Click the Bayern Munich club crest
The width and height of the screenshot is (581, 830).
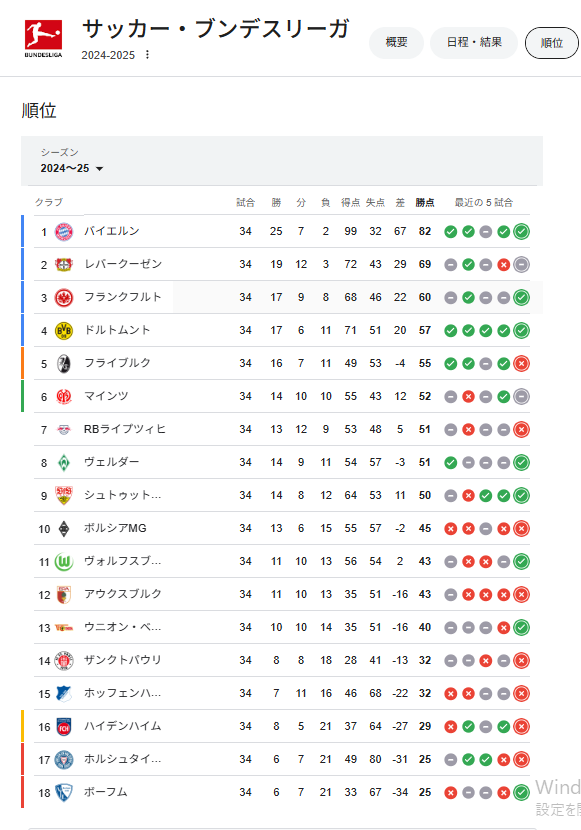click(x=64, y=231)
